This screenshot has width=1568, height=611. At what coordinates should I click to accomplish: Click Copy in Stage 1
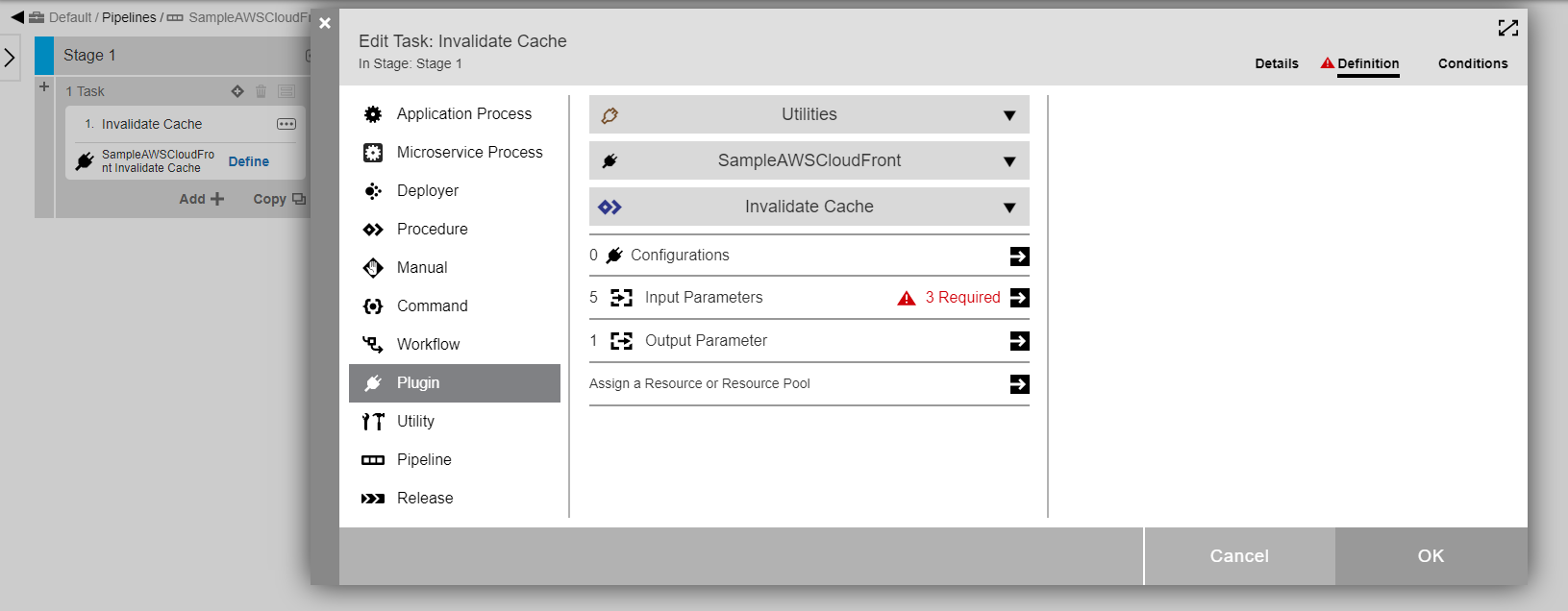point(280,199)
